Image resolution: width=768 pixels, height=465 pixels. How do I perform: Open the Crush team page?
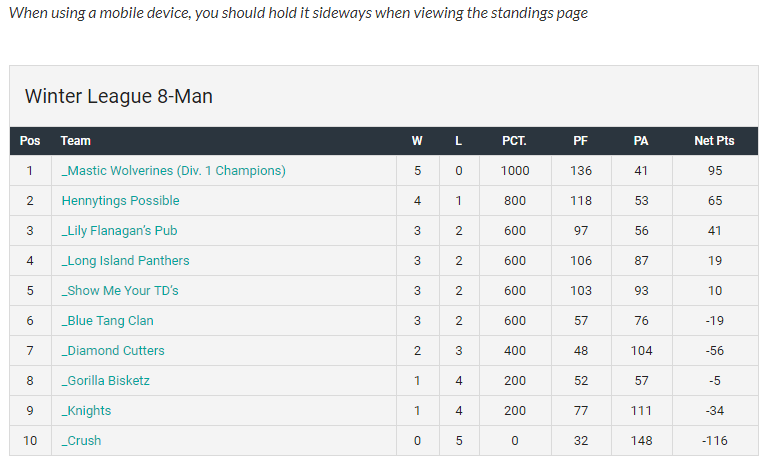pyautogui.click(x=81, y=441)
